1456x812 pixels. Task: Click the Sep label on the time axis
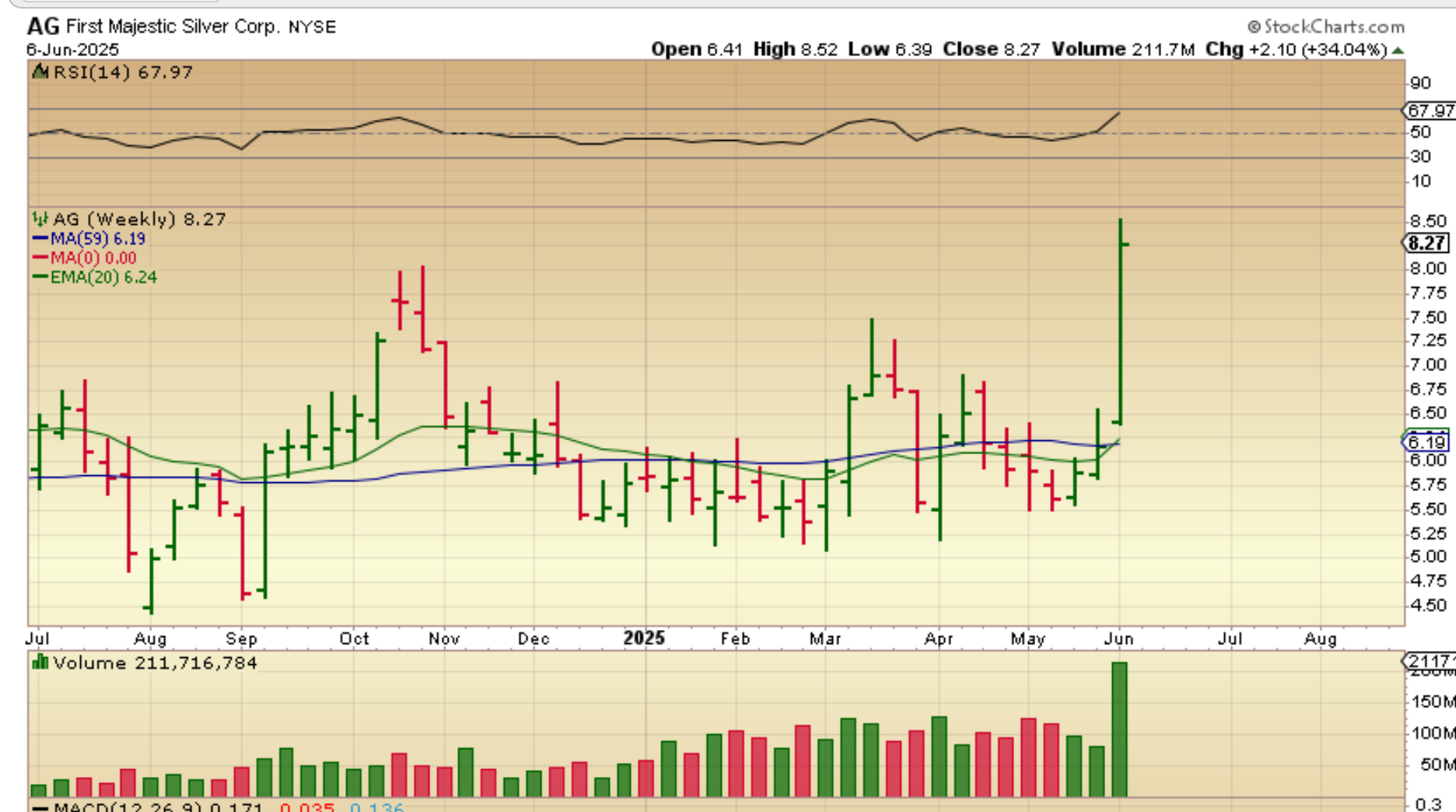[241, 639]
